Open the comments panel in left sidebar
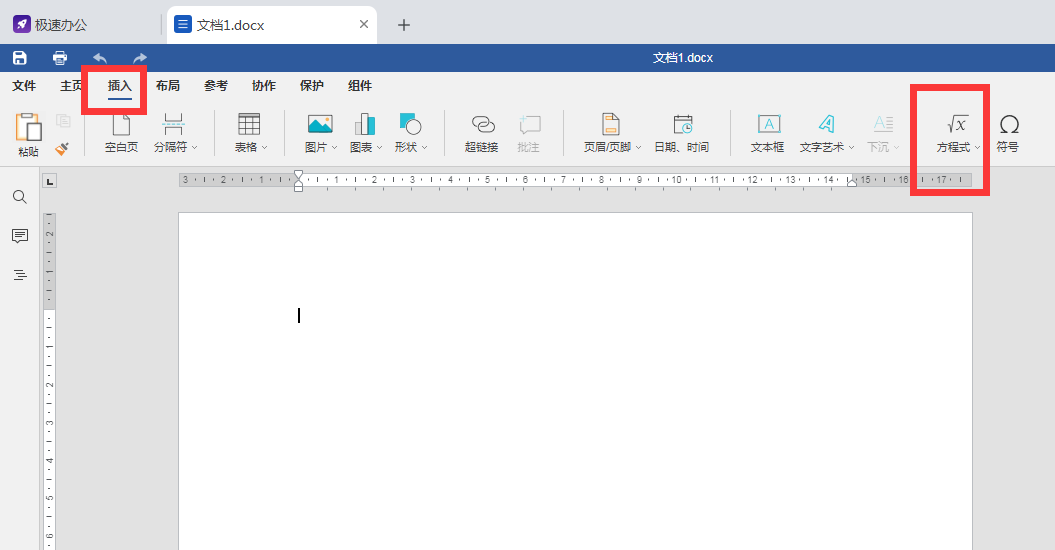The height and width of the screenshot is (550, 1055). [x=20, y=236]
